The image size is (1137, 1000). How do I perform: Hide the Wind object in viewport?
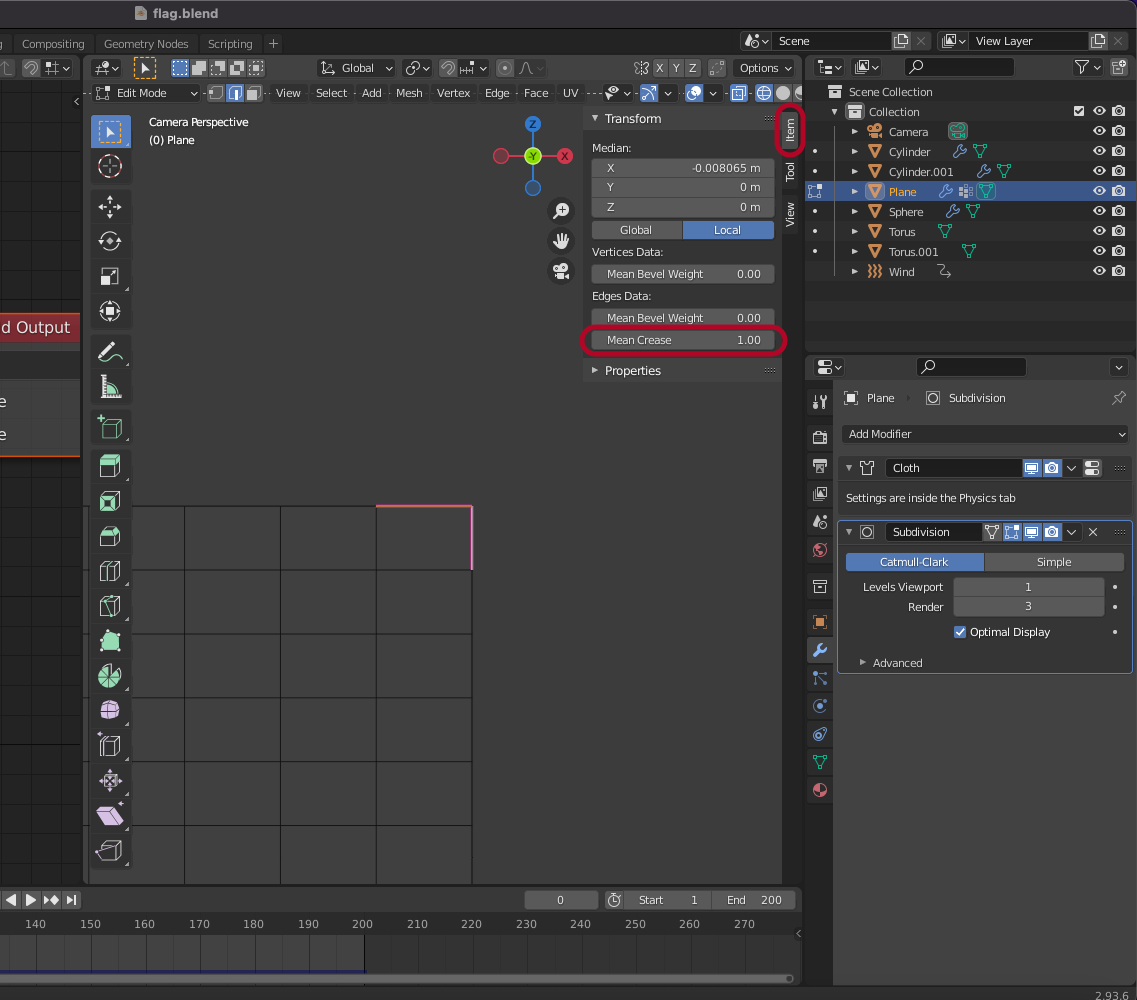(1099, 271)
